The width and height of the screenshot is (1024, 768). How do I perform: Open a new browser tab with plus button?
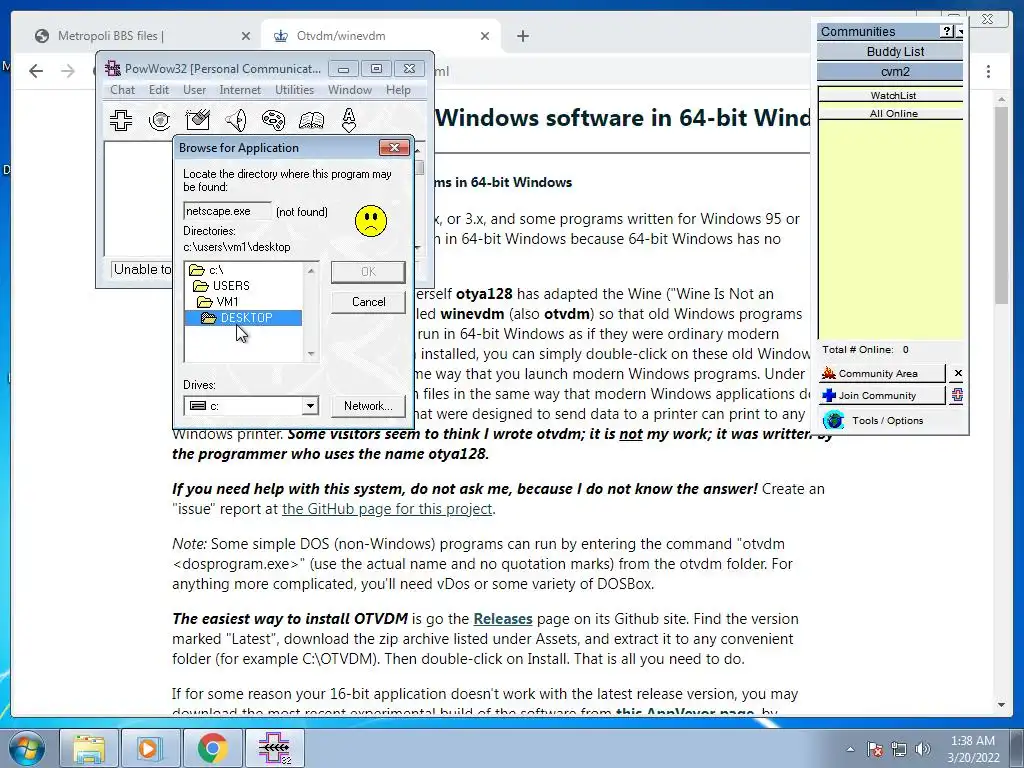tap(522, 36)
